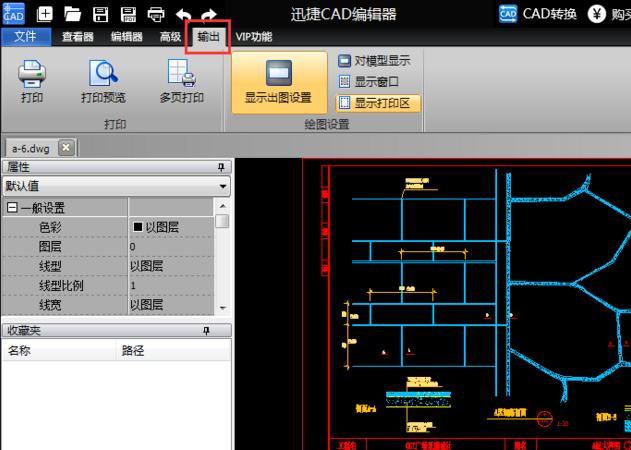This screenshot has height=450, width=631.
Task: Switch to 编辑器 tab
Action: pos(127,37)
